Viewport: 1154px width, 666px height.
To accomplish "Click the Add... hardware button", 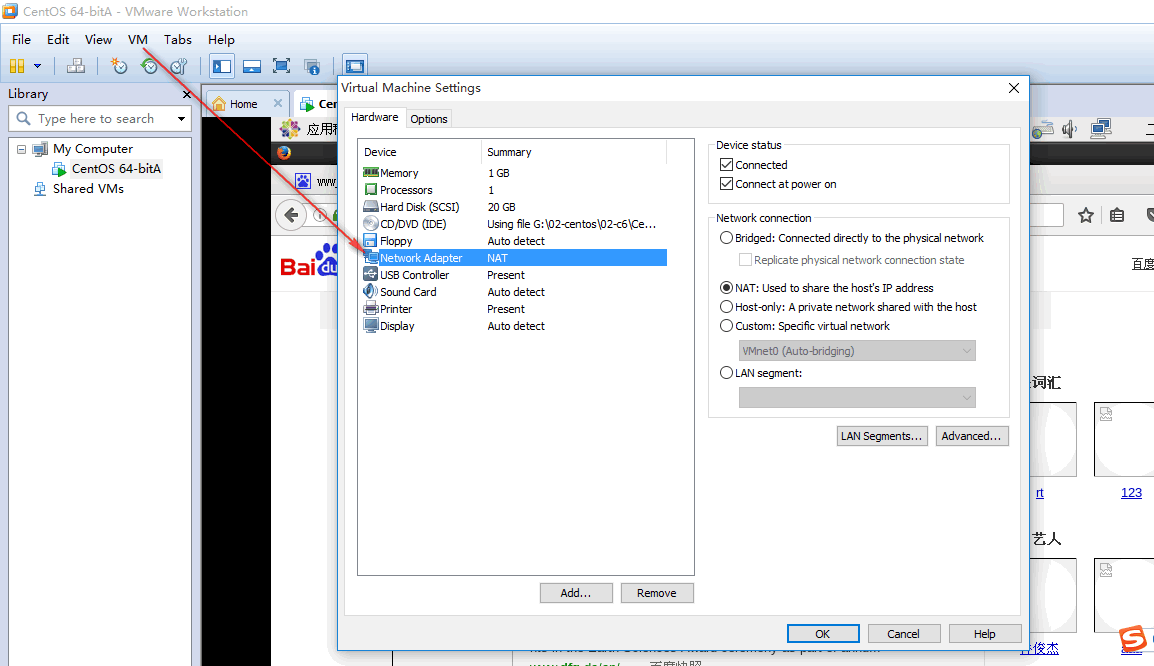I will coord(576,593).
